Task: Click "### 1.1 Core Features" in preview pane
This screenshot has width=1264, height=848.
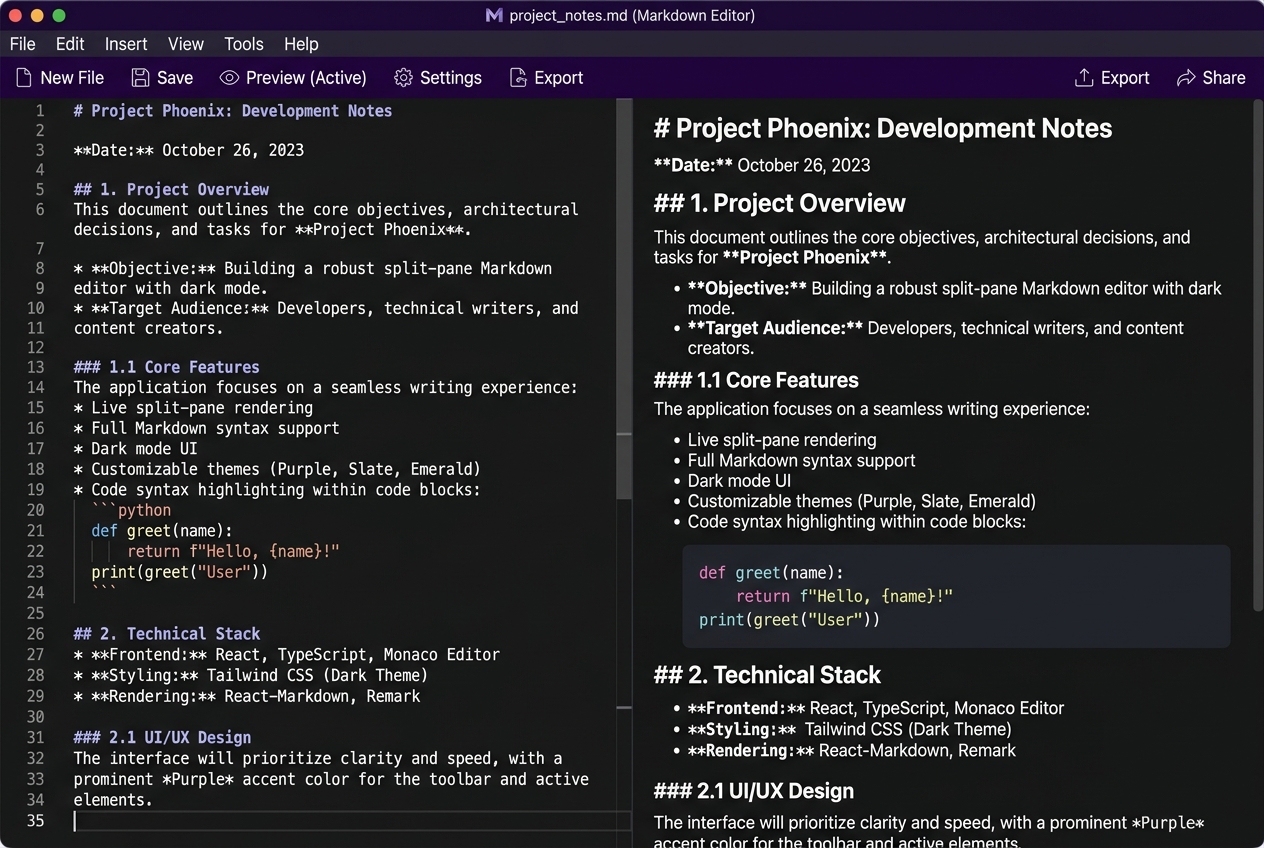Action: click(x=756, y=380)
